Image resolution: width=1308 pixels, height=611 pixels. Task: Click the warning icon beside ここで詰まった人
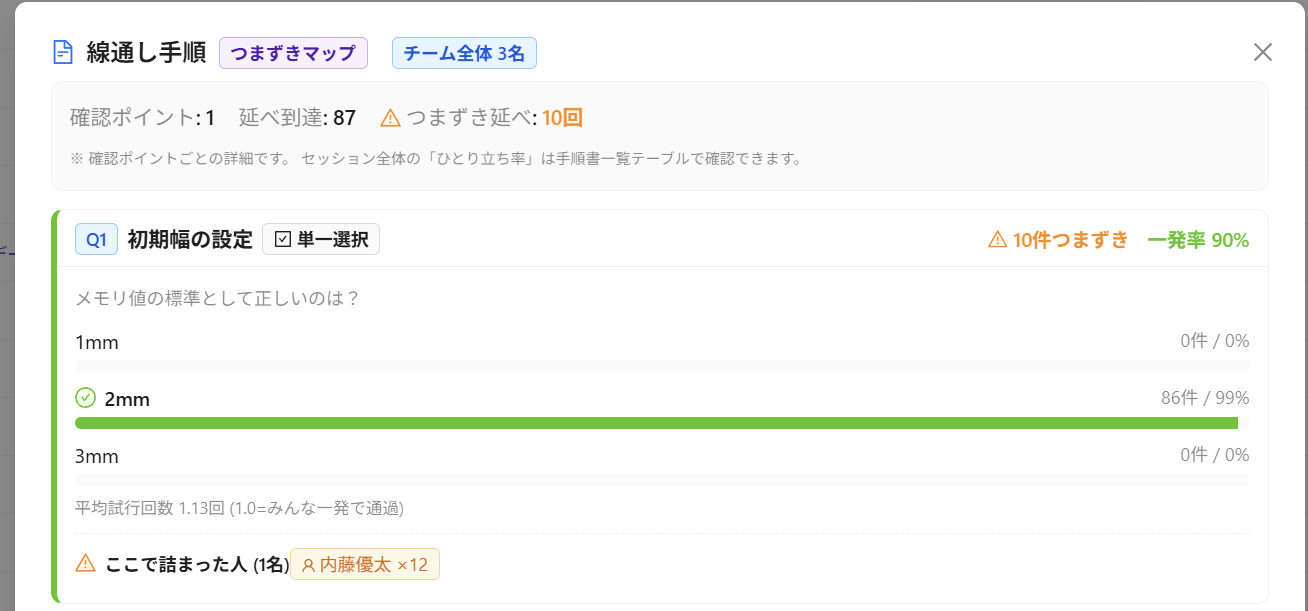tap(86, 564)
